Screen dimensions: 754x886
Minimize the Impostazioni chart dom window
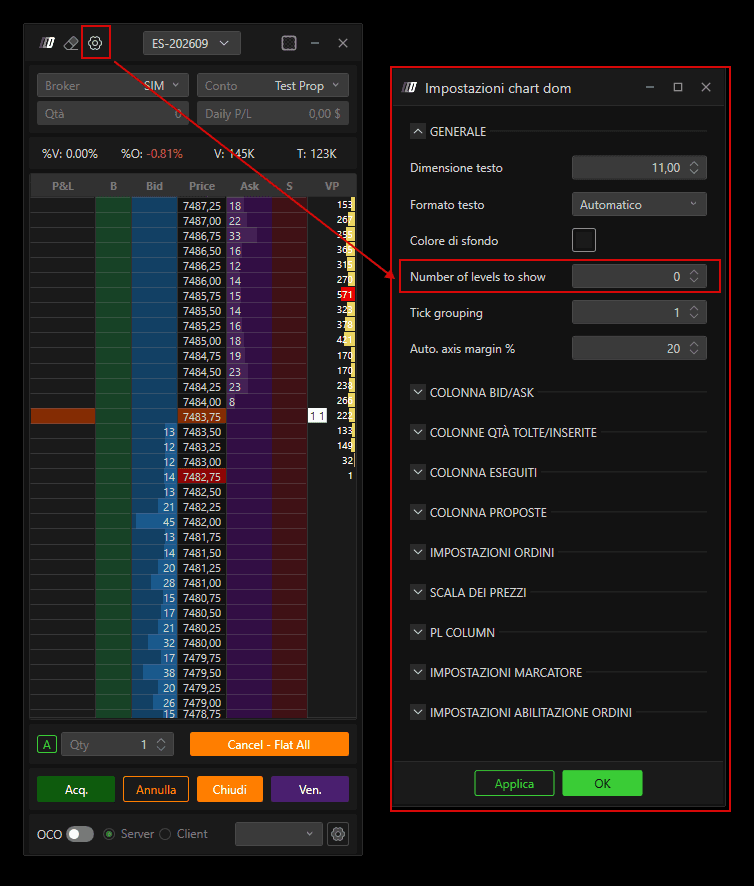[650, 87]
